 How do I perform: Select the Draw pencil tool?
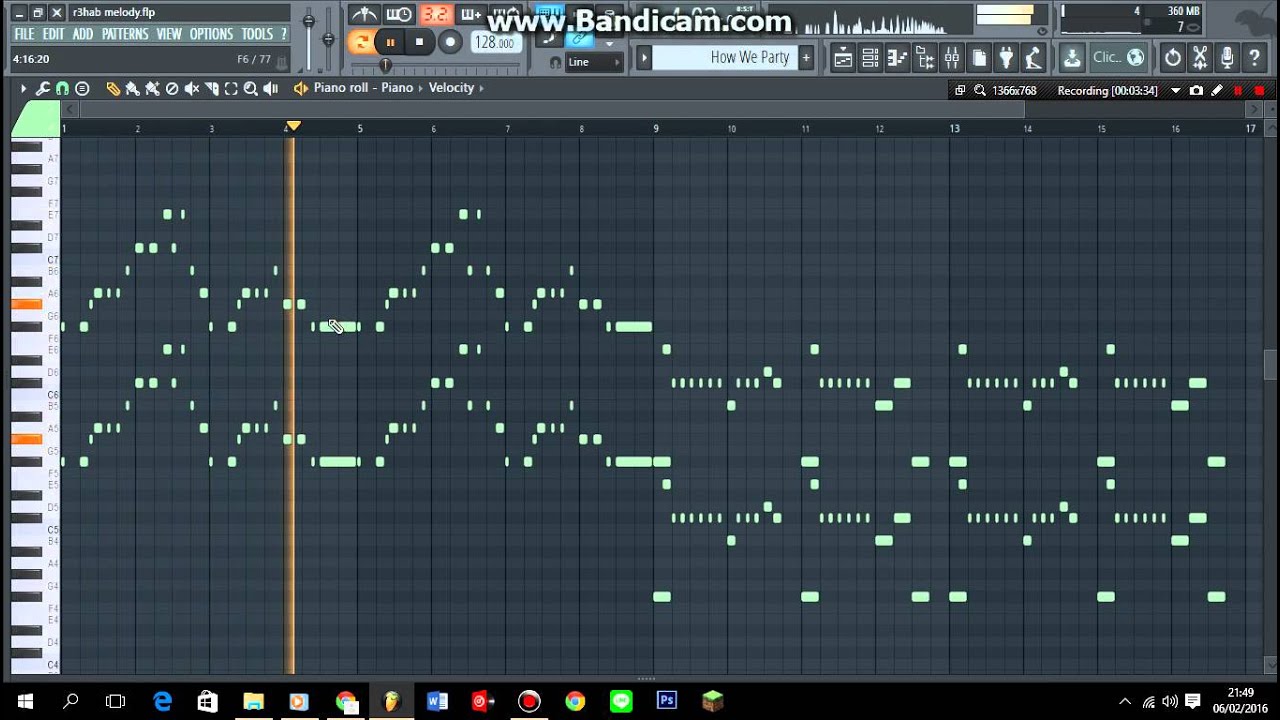[x=113, y=88]
